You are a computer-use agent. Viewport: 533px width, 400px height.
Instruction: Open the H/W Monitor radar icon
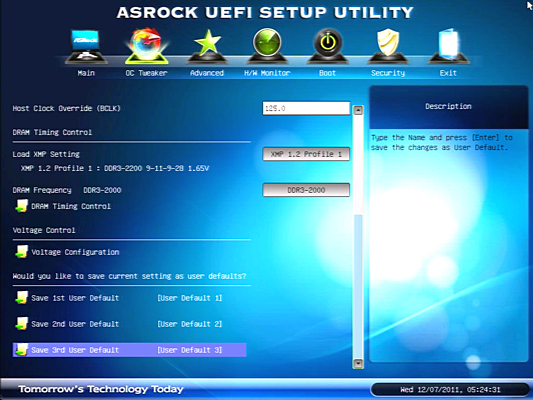click(x=267, y=46)
